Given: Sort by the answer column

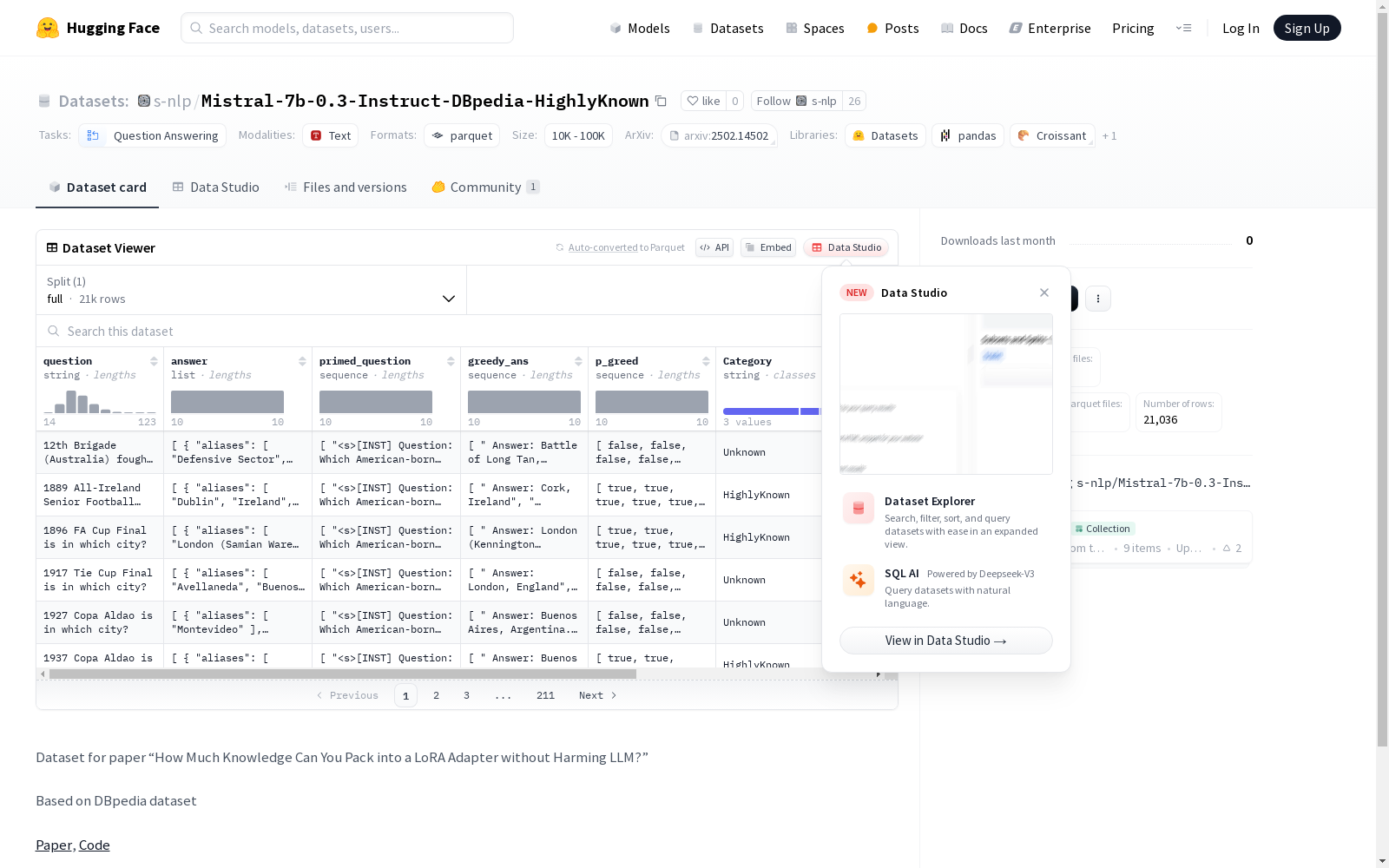Looking at the screenshot, I should pos(302,361).
